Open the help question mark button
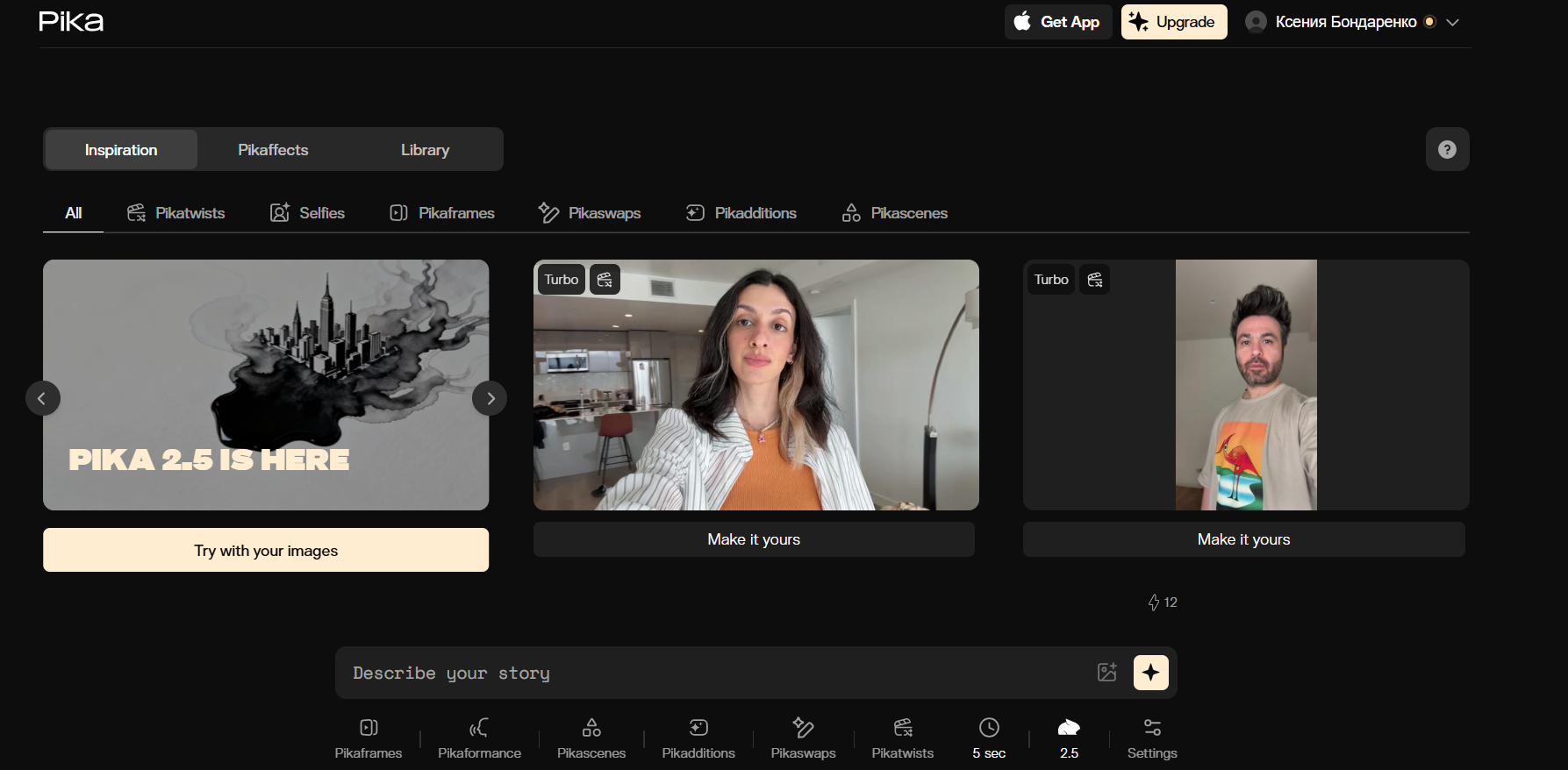The height and width of the screenshot is (770, 1568). (x=1447, y=150)
